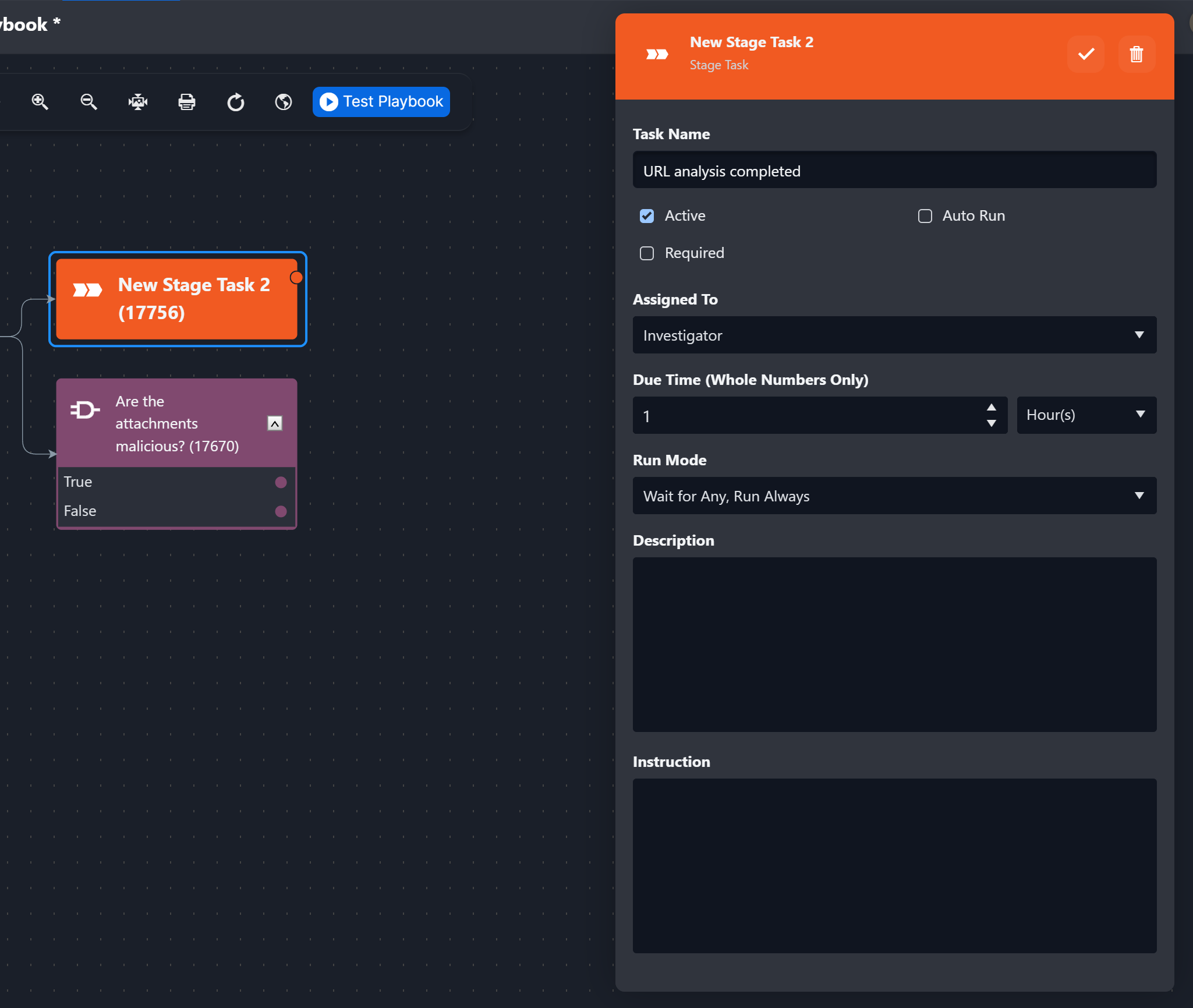Open the Run Mode dropdown
The height and width of the screenshot is (1008, 1193).
tap(894, 496)
